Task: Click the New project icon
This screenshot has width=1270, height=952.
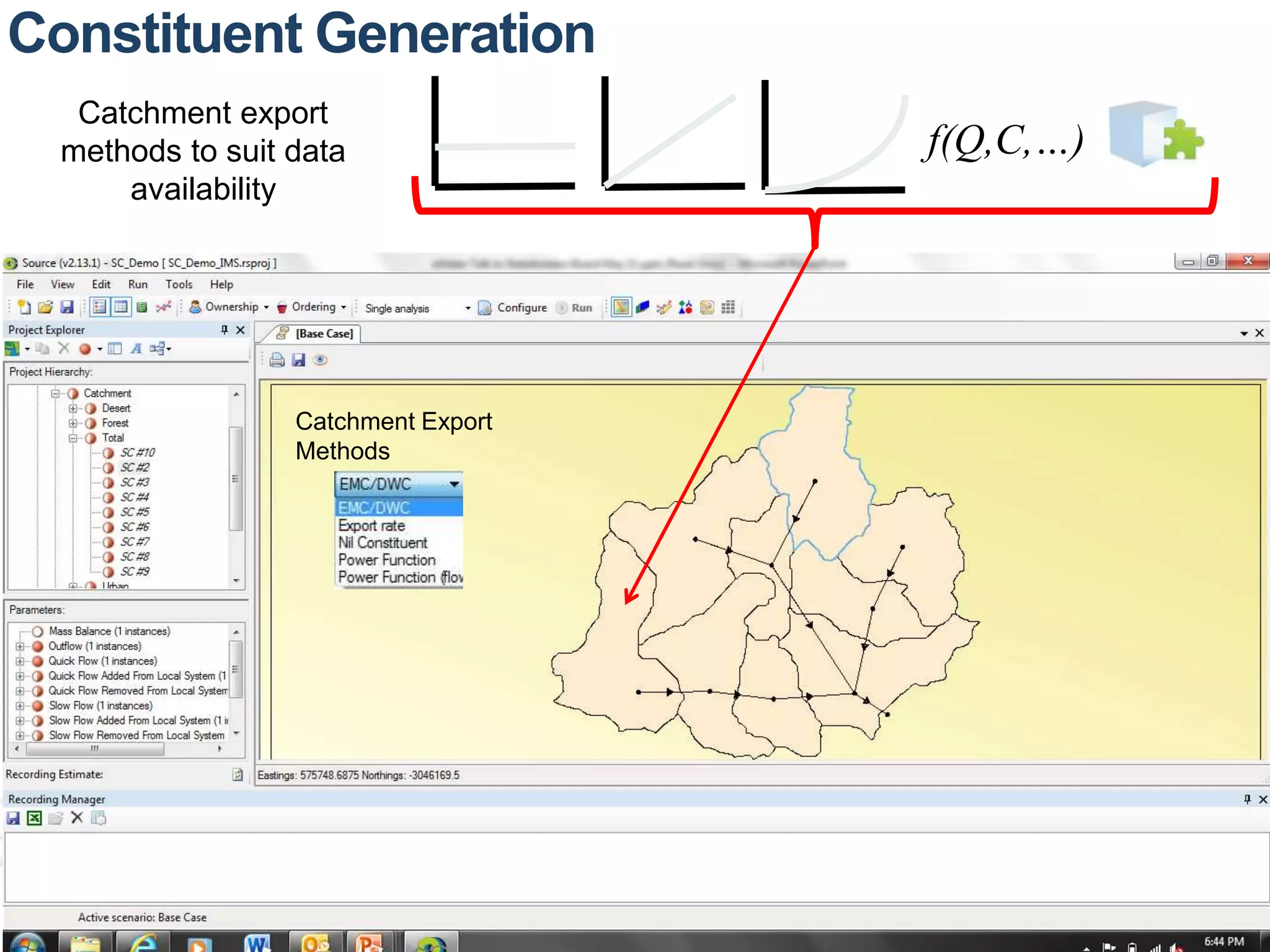Action: 24,307
